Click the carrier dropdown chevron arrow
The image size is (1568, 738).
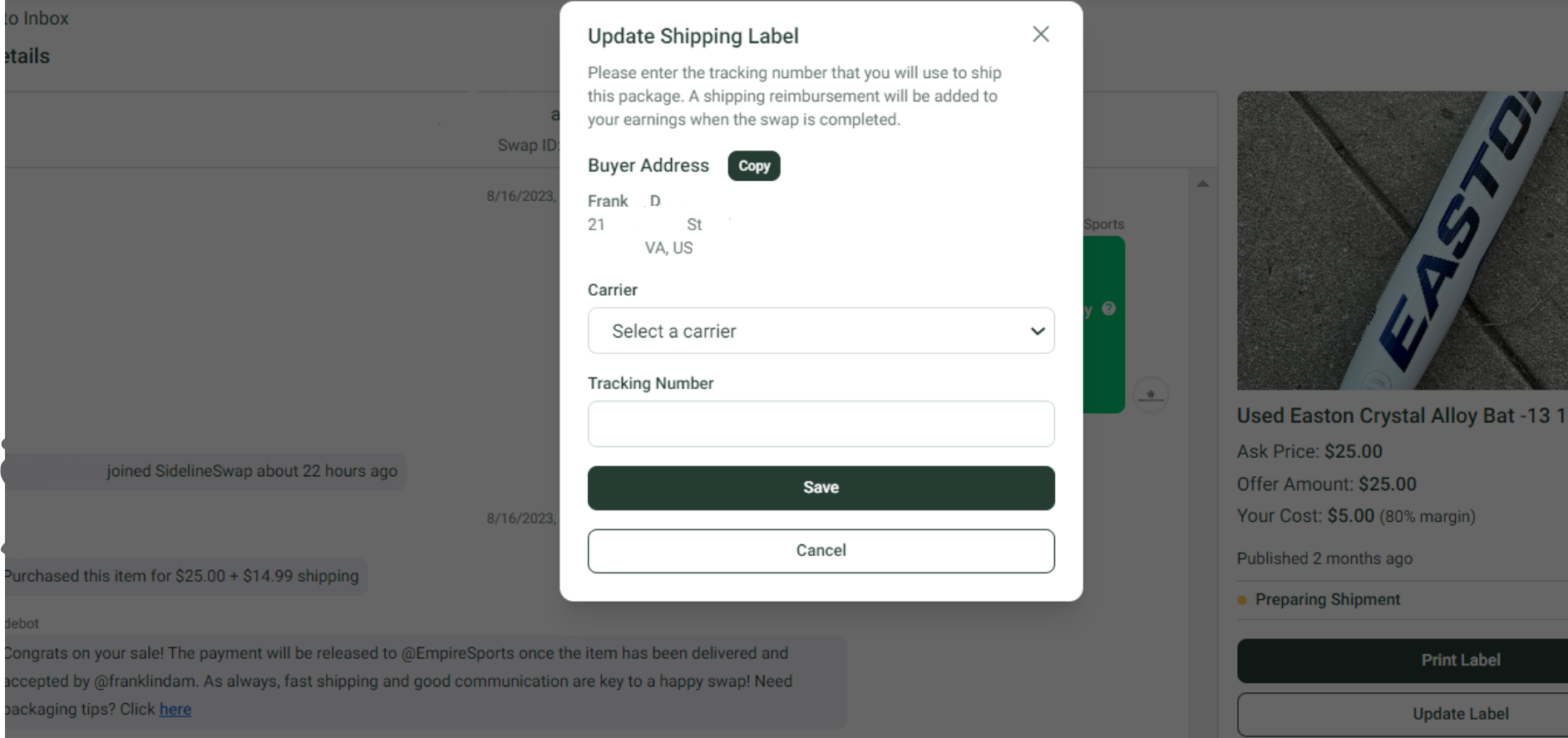point(1037,331)
